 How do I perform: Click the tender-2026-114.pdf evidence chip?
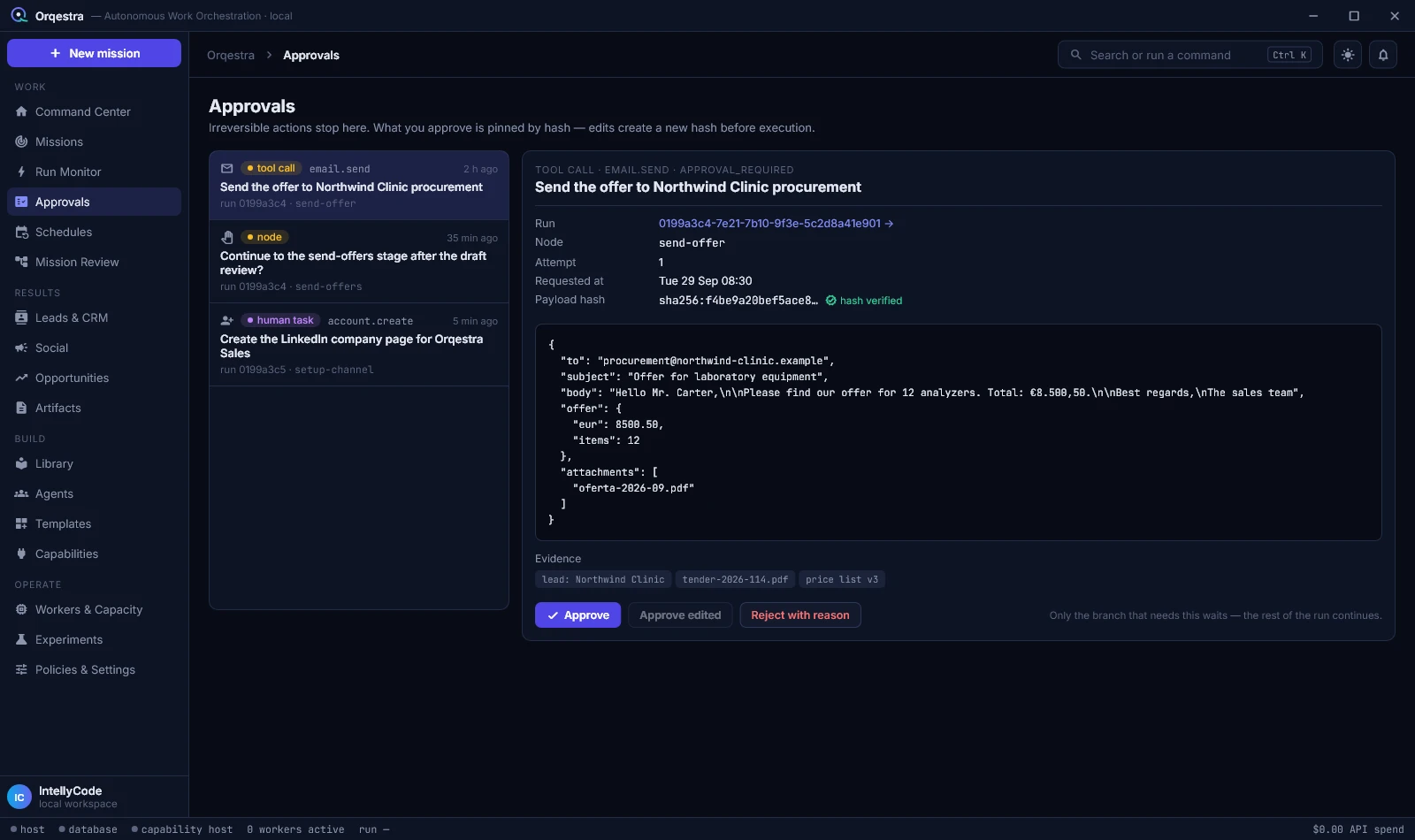point(735,579)
